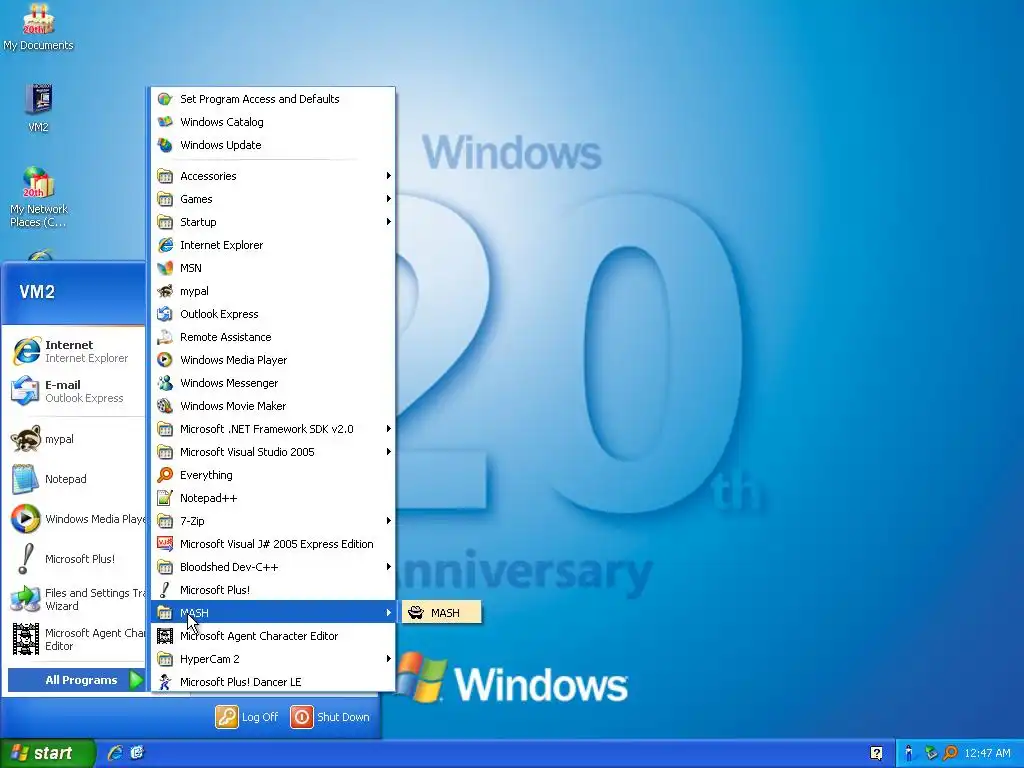Open the VM2 desktop icon

point(38,108)
